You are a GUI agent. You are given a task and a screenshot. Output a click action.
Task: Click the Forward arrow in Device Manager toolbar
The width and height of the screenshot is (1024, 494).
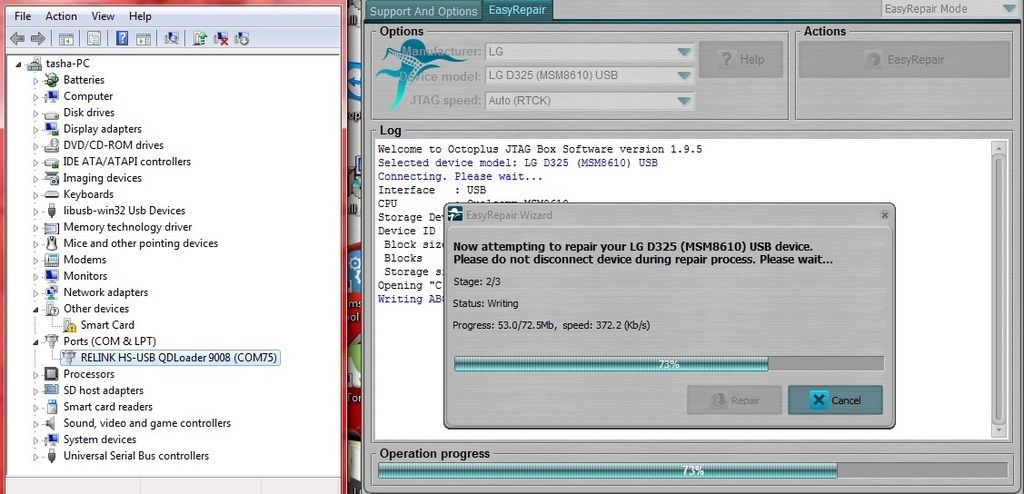[38, 39]
